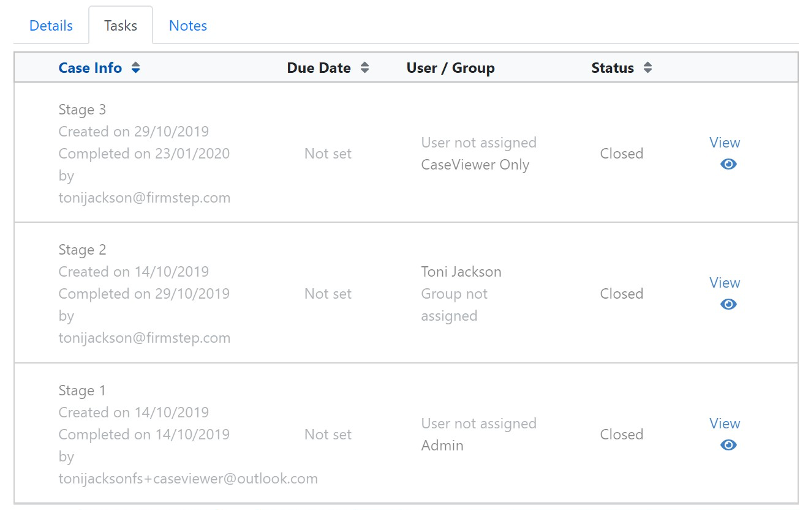Viewport: 800px width, 510px height.
Task: Select the Tasks tab
Action: click(120, 26)
